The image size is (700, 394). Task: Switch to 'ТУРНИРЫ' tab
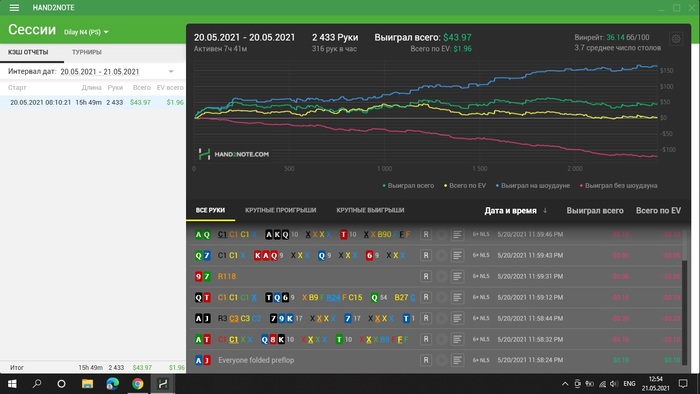click(87, 52)
